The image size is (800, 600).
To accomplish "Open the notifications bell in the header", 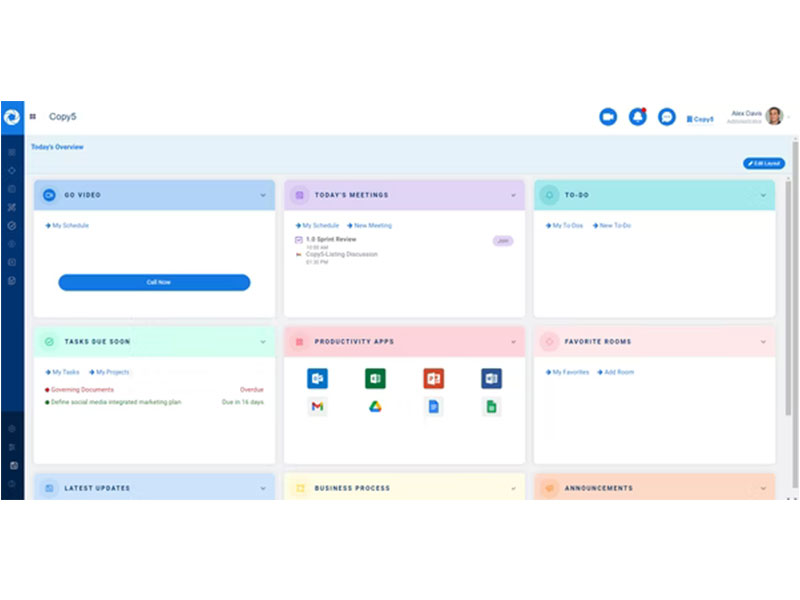I will 638,117.
